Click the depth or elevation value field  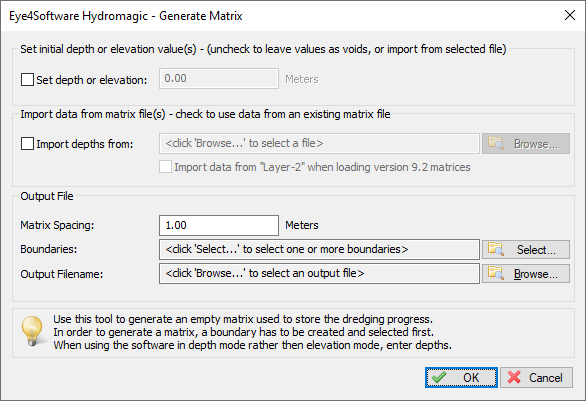coord(219,78)
